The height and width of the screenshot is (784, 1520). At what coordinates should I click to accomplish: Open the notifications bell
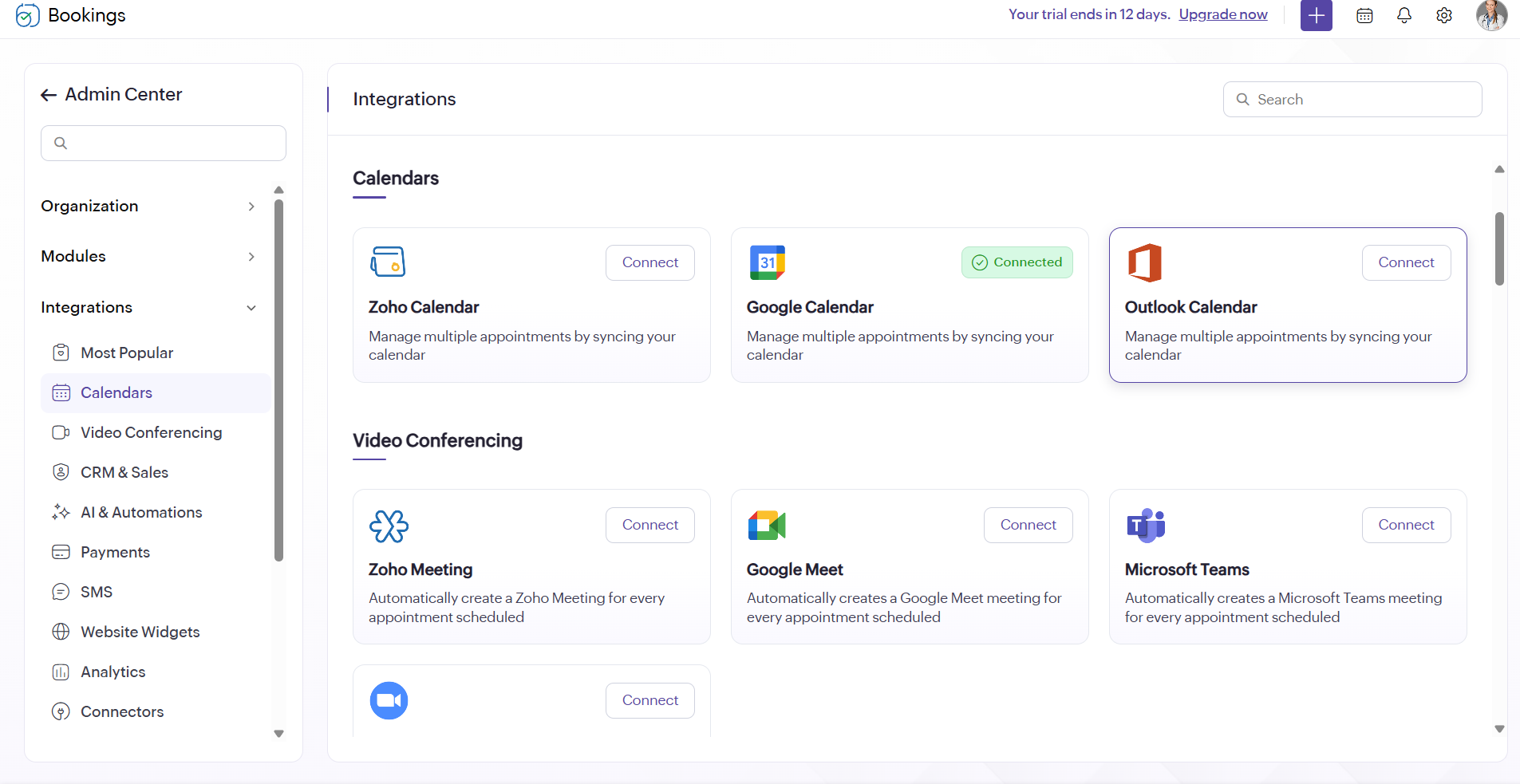click(1404, 15)
